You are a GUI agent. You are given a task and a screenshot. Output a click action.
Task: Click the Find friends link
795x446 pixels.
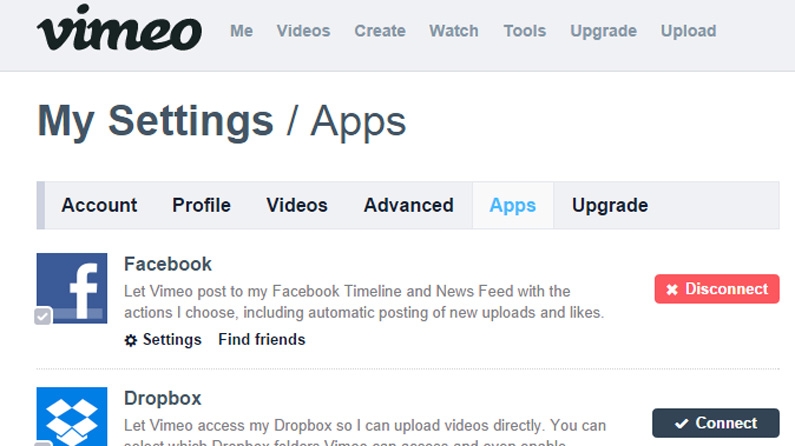(262, 340)
